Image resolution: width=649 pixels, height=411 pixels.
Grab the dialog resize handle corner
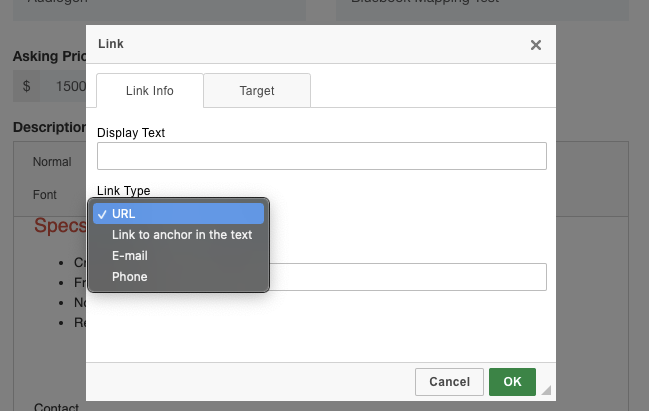pyautogui.click(x=546, y=390)
